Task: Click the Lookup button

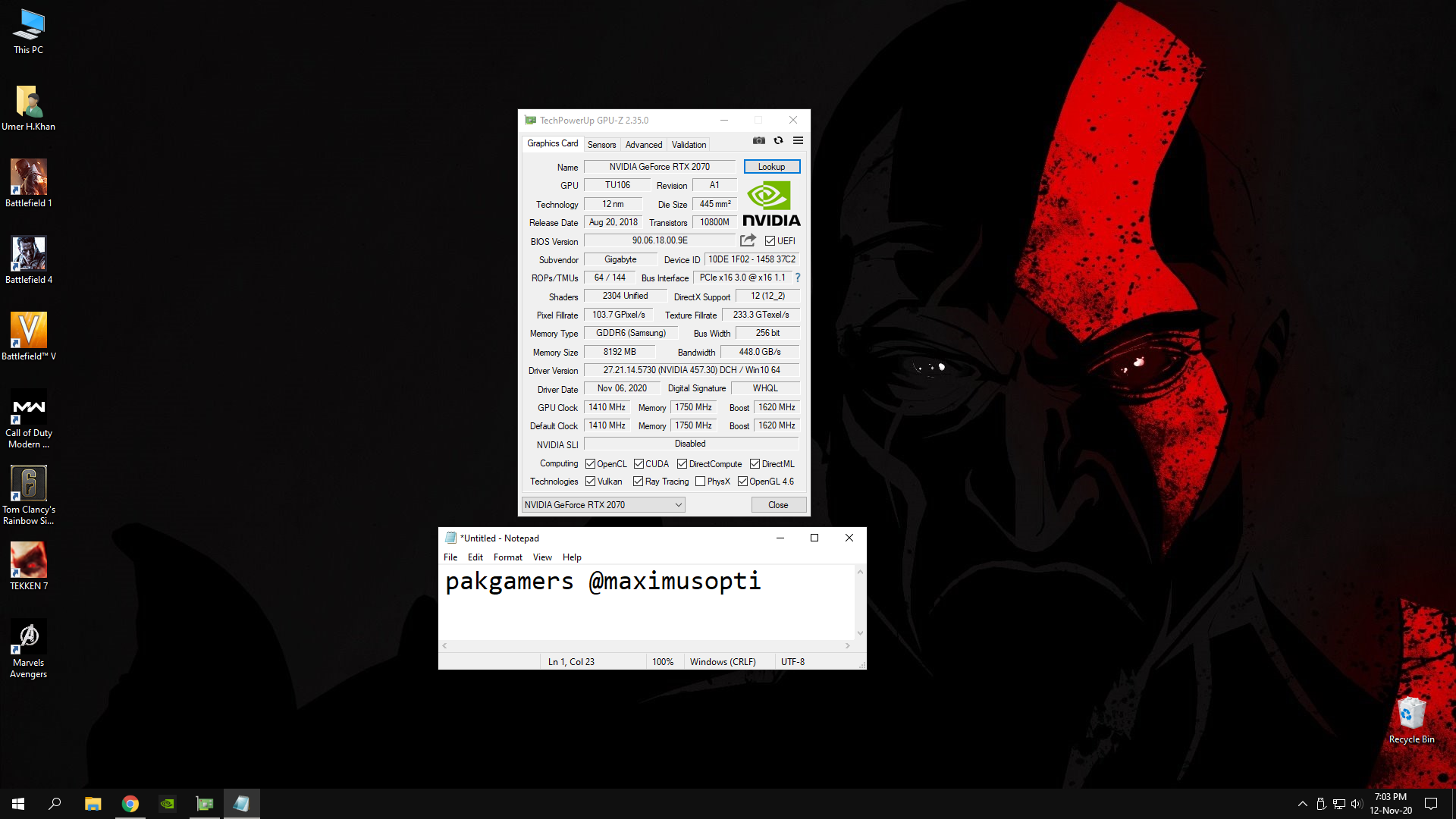Action: pyautogui.click(x=771, y=167)
